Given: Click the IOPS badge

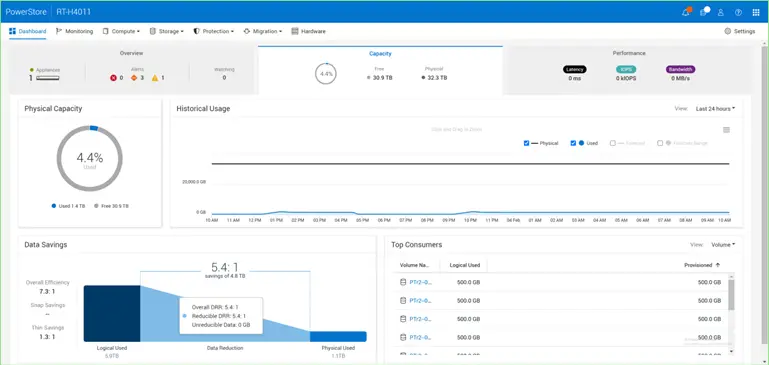Looking at the screenshot, I should point(626,69).
